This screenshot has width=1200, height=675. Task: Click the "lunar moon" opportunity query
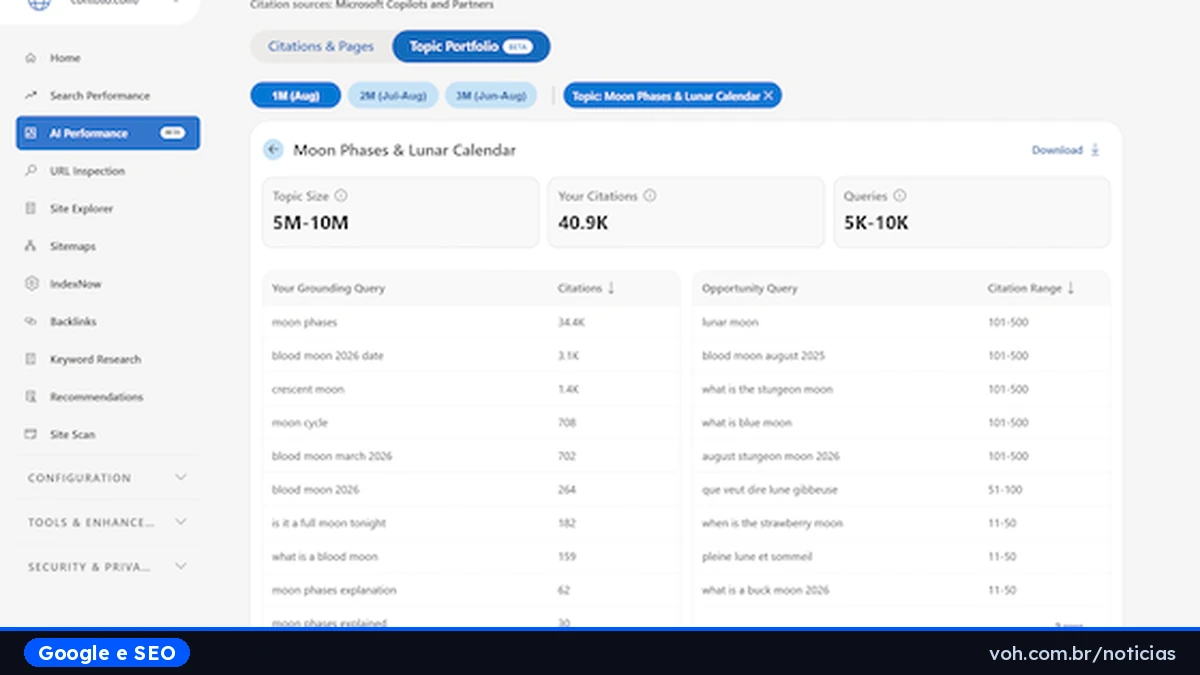pos(730,322)
